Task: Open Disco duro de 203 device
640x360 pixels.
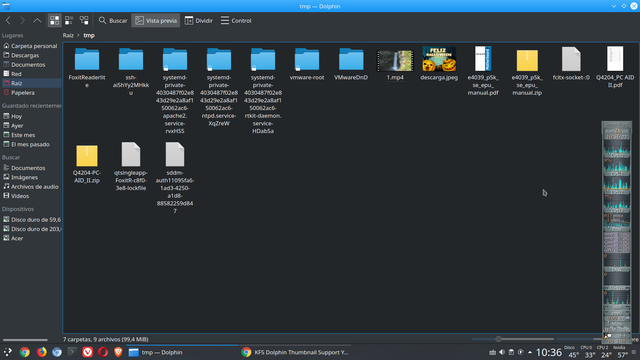Action: [31, 229]
